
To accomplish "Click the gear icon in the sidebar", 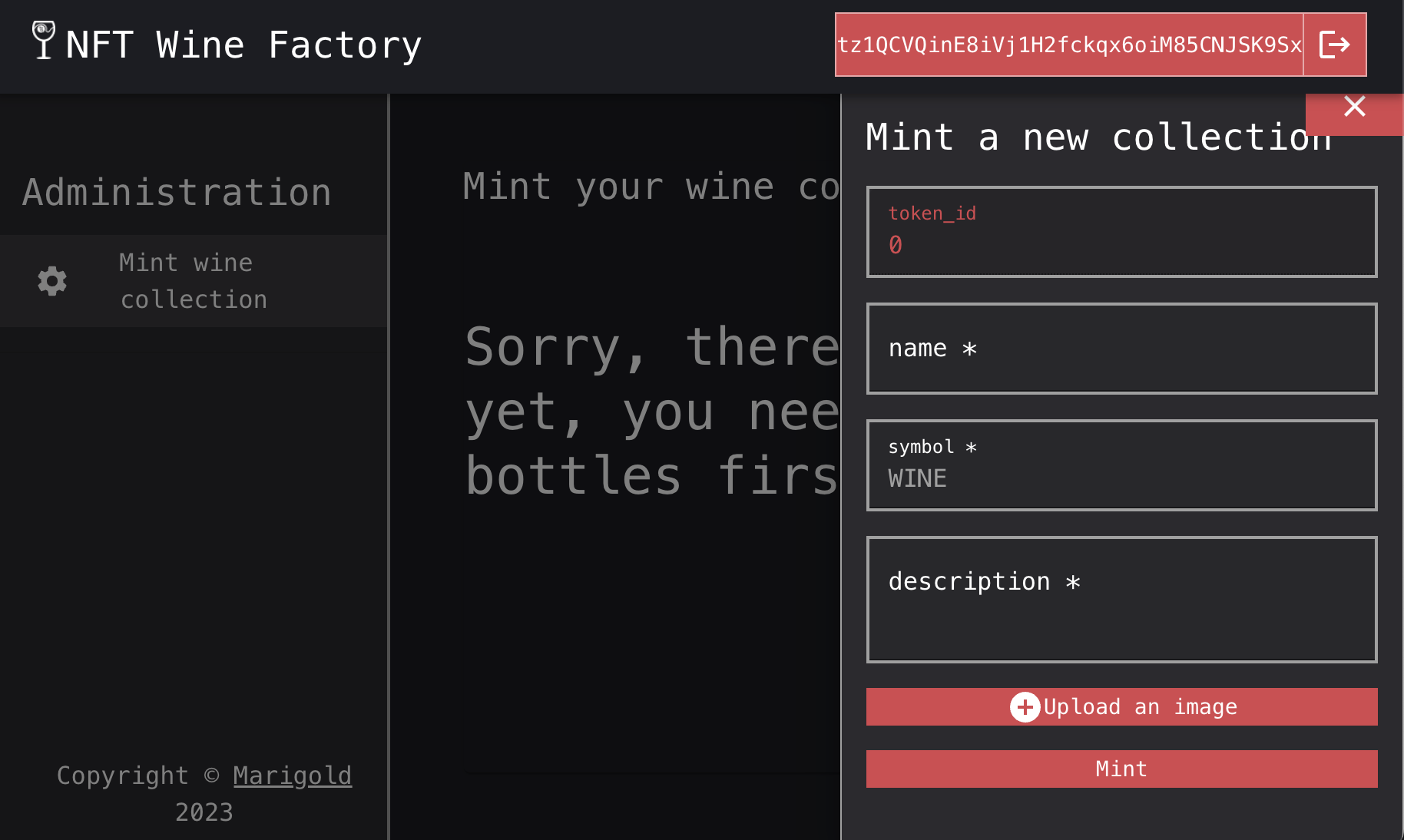I will tap(52, 281).
